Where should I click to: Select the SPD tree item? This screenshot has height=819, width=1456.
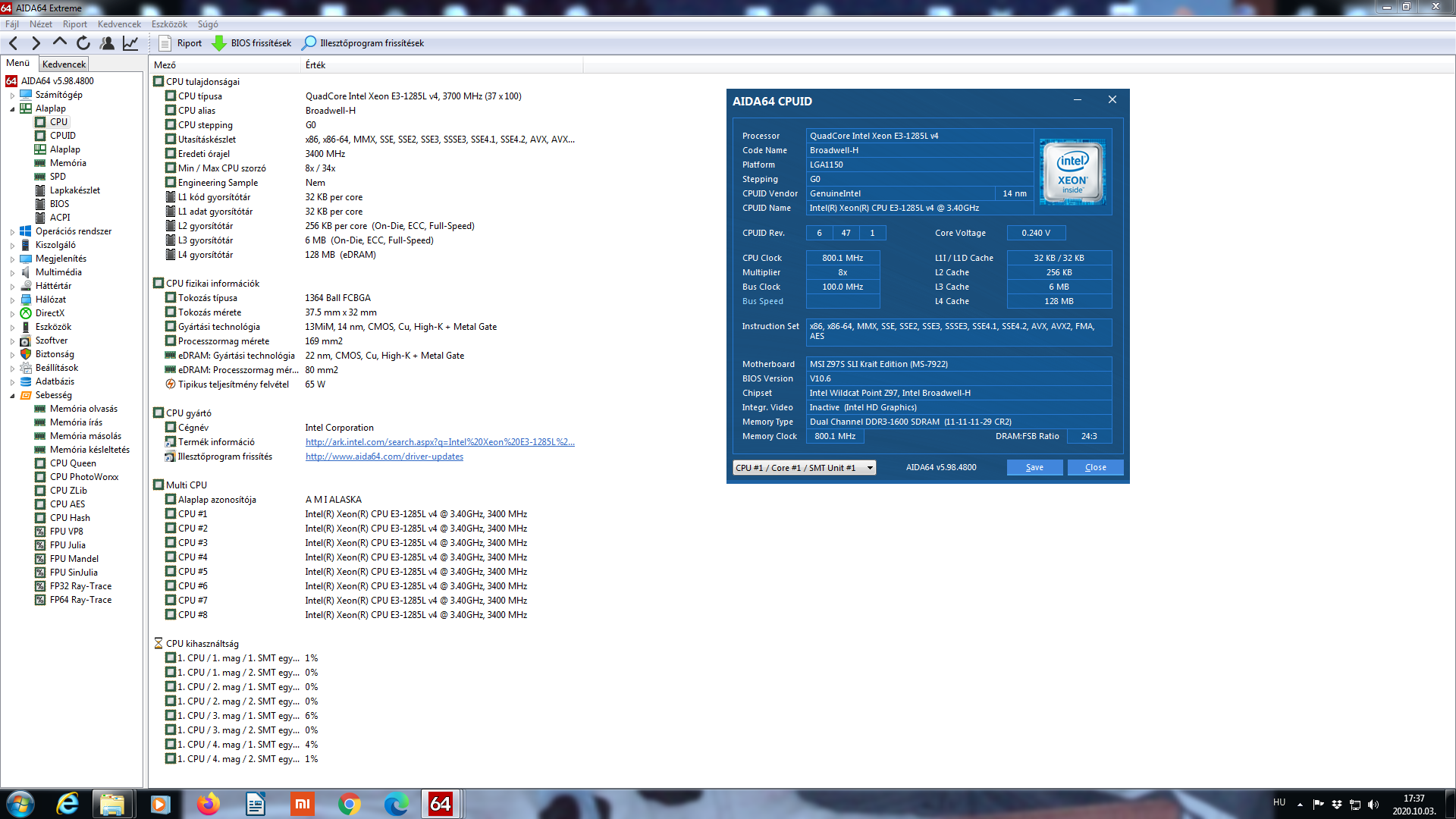click(58, 177)
